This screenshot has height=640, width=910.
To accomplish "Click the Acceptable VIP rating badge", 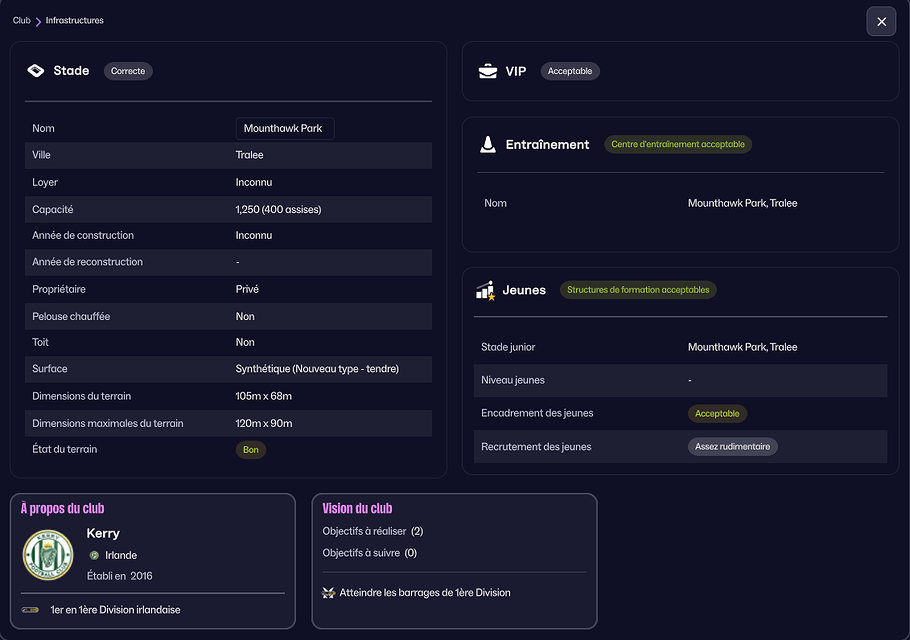I will tap(570, 71).
